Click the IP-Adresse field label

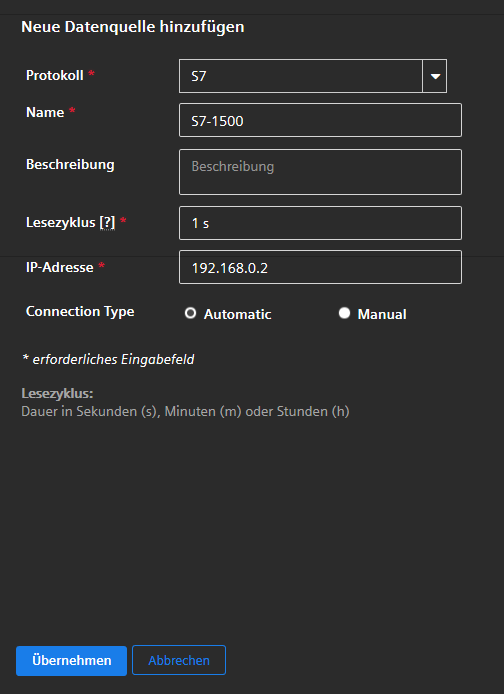(x=60, y=267)
